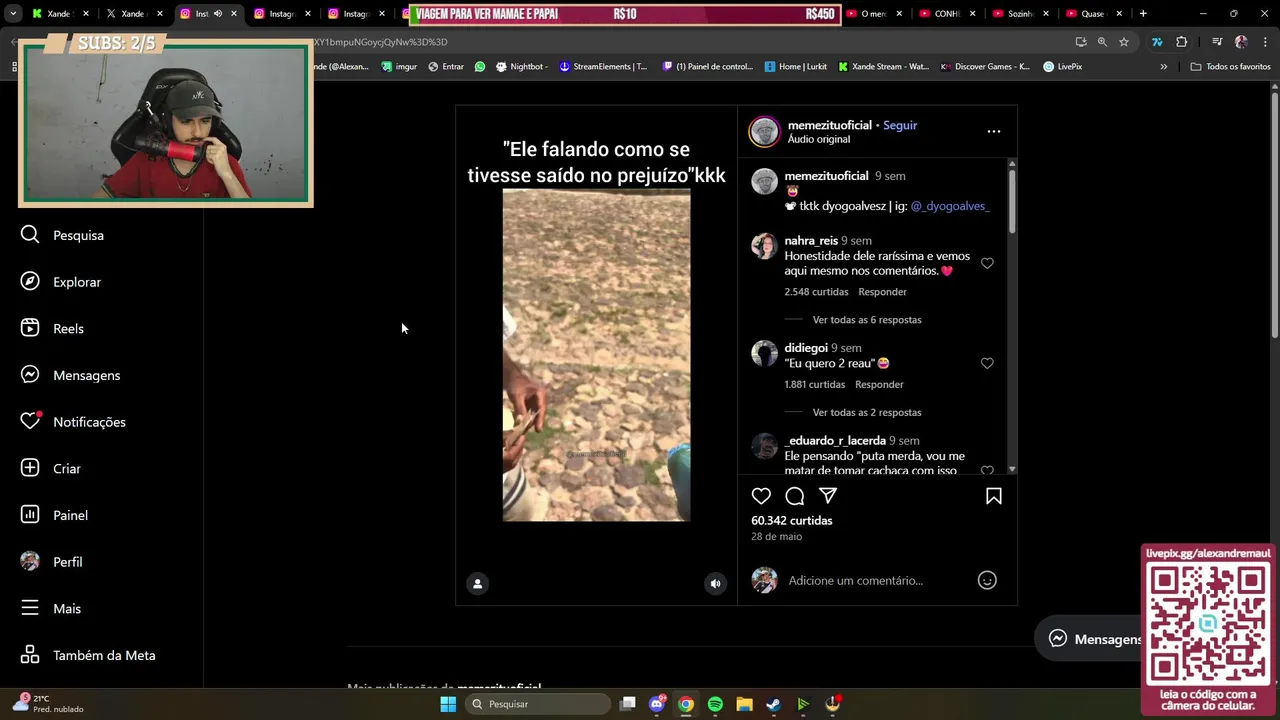Viewport: 1280px width, 720px height.
Task: Reply to didiegoi comment via Responder
Action: (x=879, y=384)
